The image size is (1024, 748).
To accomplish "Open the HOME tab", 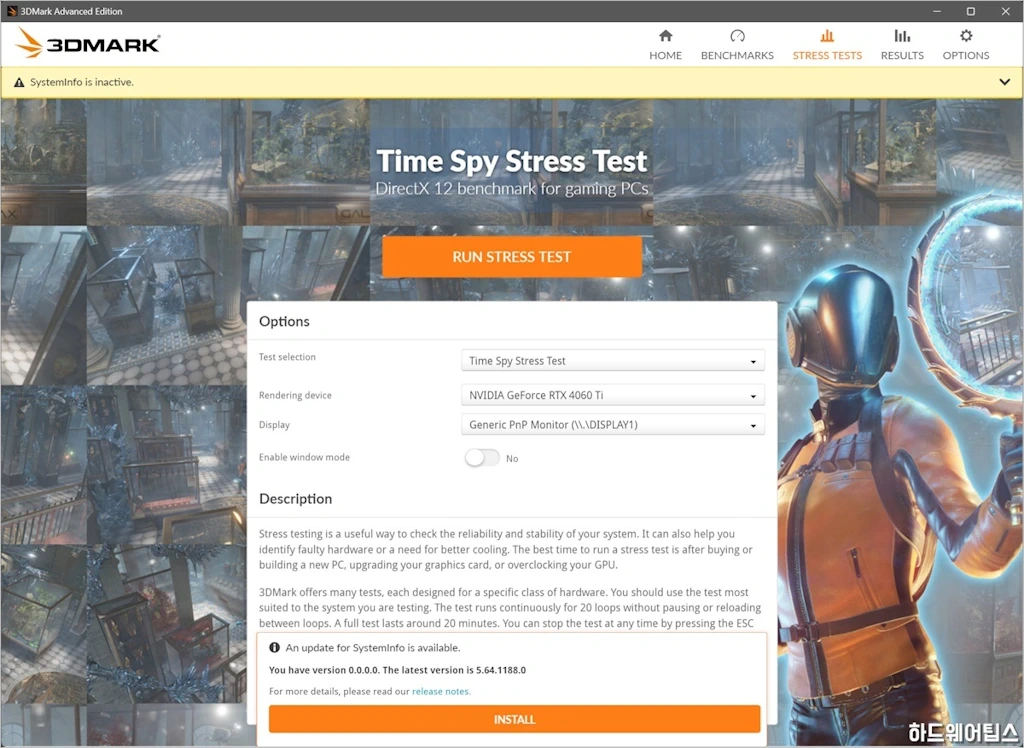I will coord(665,44).
